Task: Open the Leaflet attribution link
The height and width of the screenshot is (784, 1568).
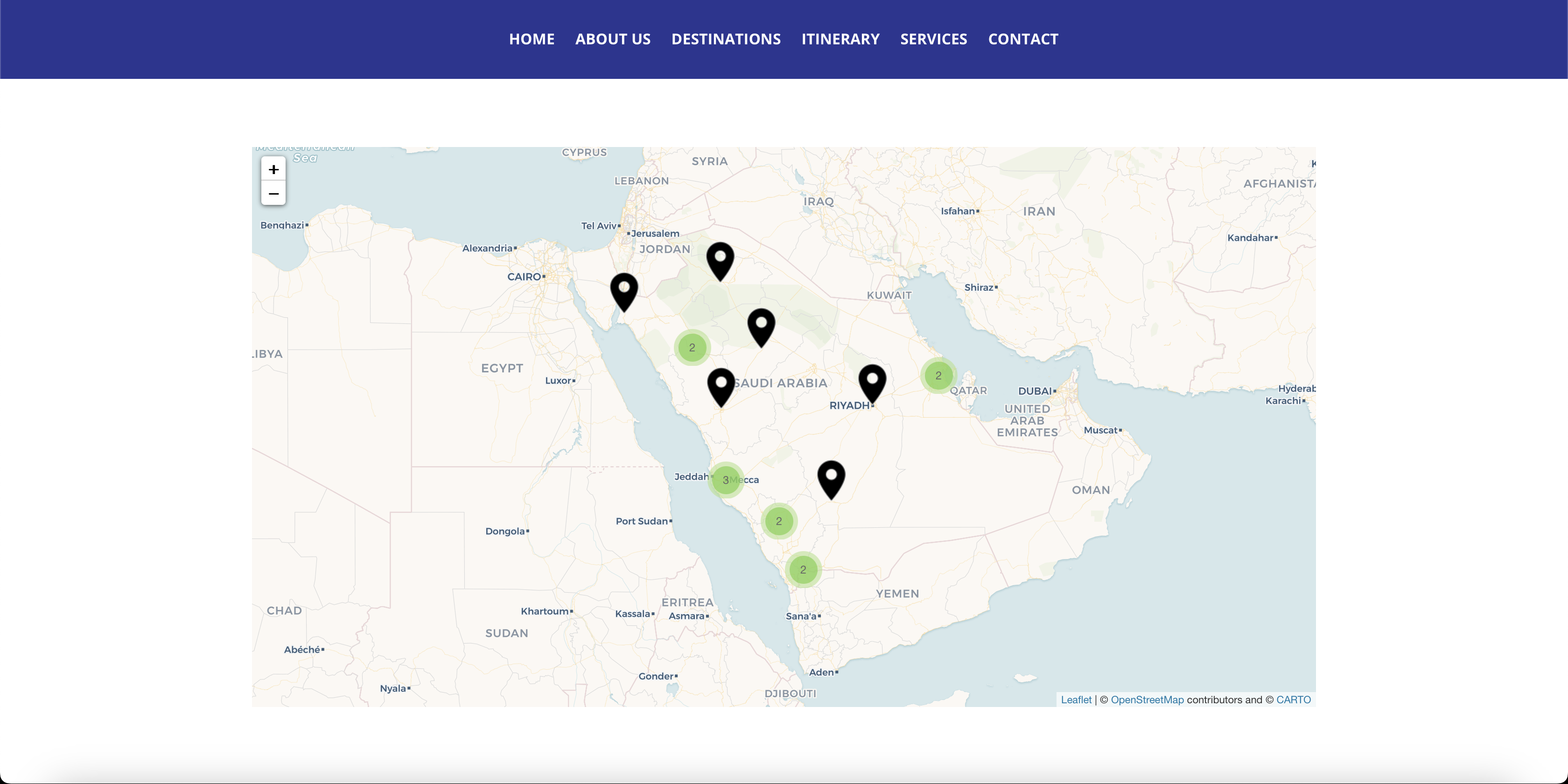Action: [1076, 700]
